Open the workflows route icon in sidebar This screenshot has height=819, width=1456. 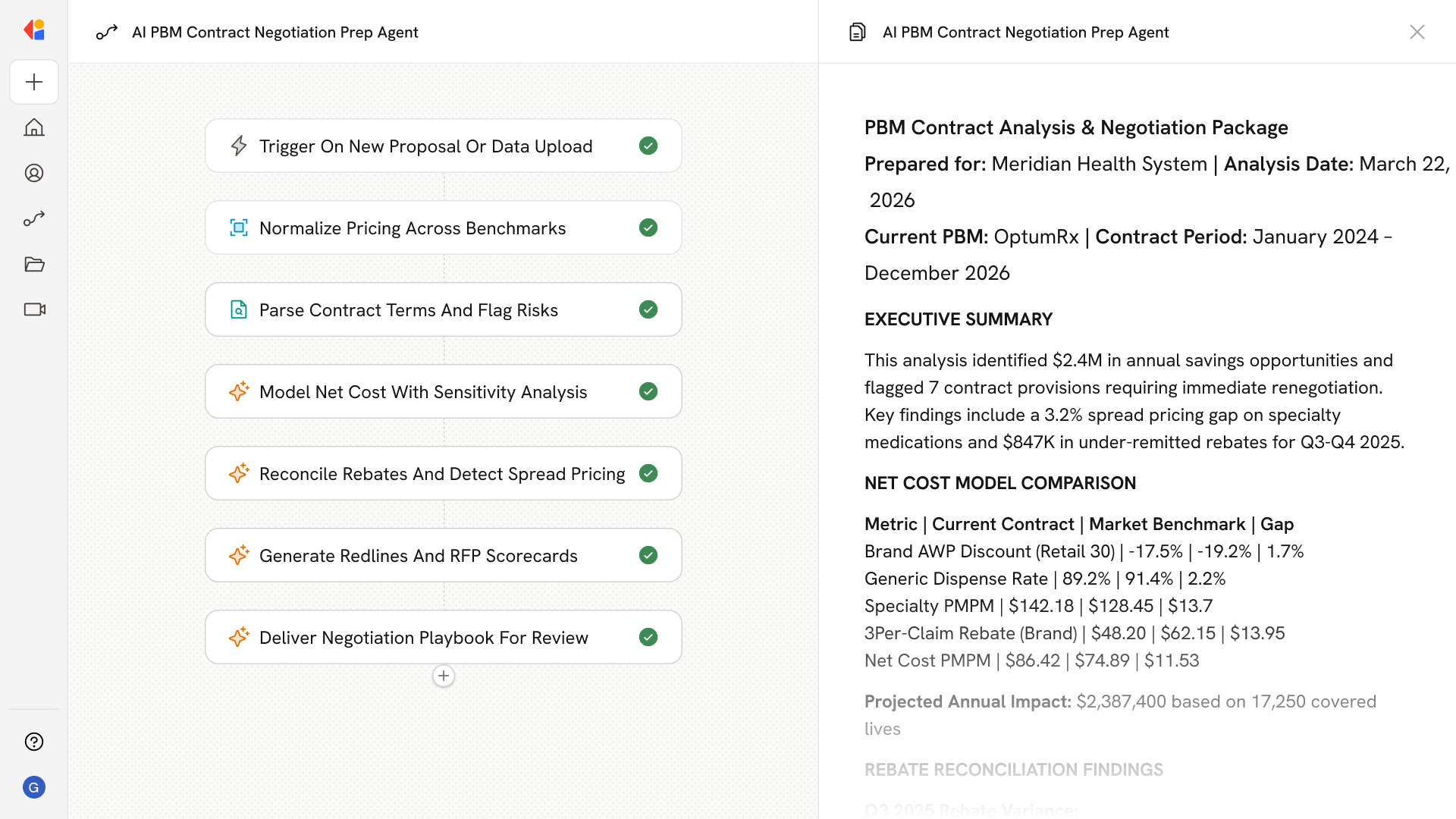point(34,219)
